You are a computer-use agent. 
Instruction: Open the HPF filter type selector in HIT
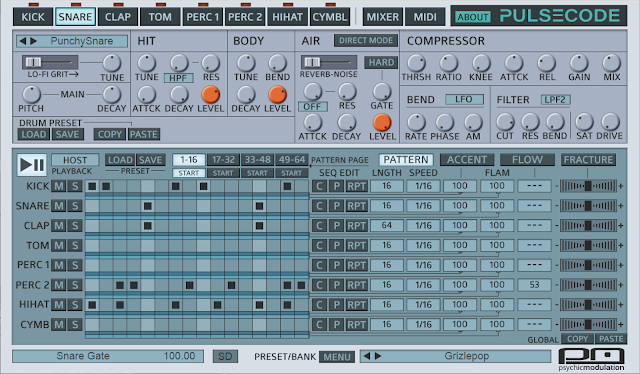(x=178, y=78)
